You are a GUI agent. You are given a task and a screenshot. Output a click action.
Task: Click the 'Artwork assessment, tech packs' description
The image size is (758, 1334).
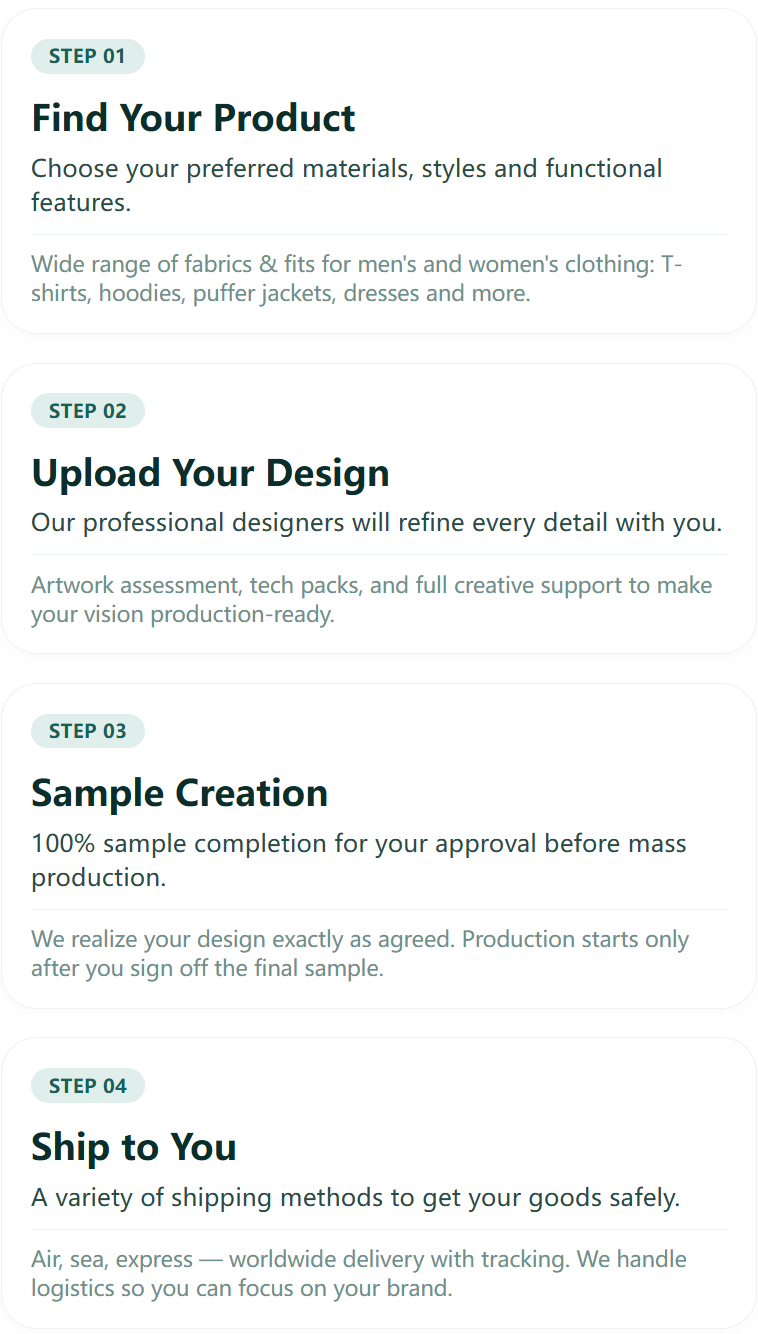pos(372,599)
